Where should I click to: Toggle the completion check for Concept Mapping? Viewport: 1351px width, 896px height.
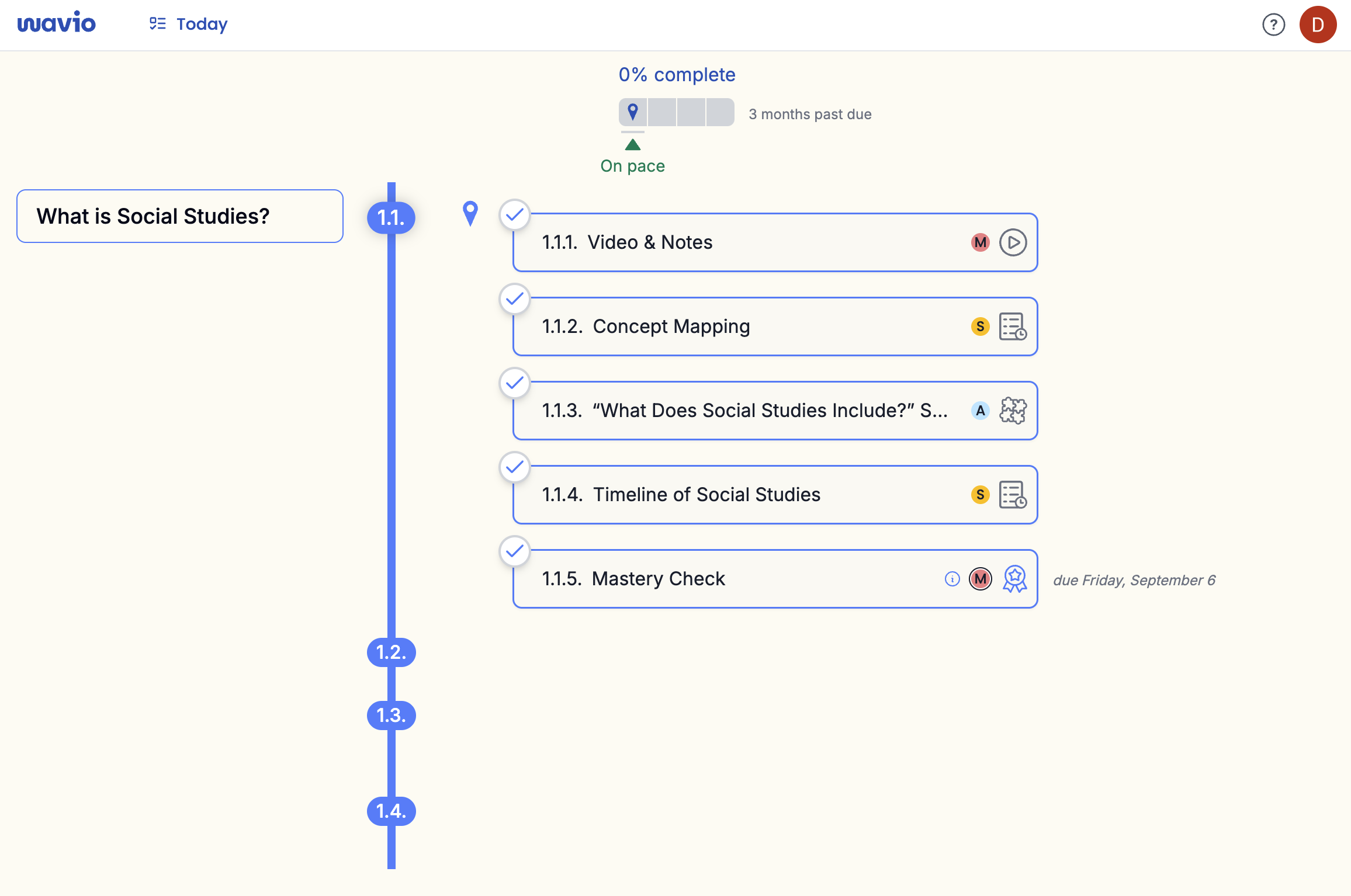pyautogui.click(x=515, y=300)
